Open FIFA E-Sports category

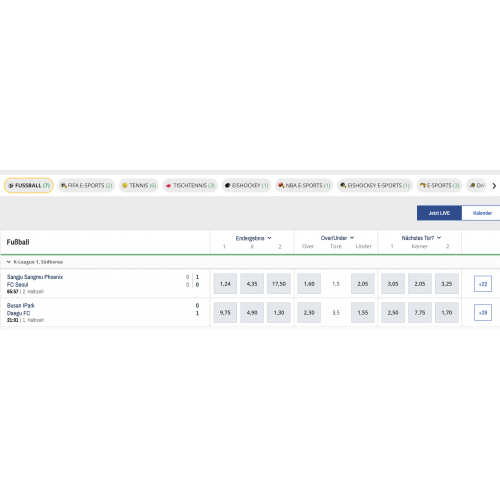[x=86, y=185]
